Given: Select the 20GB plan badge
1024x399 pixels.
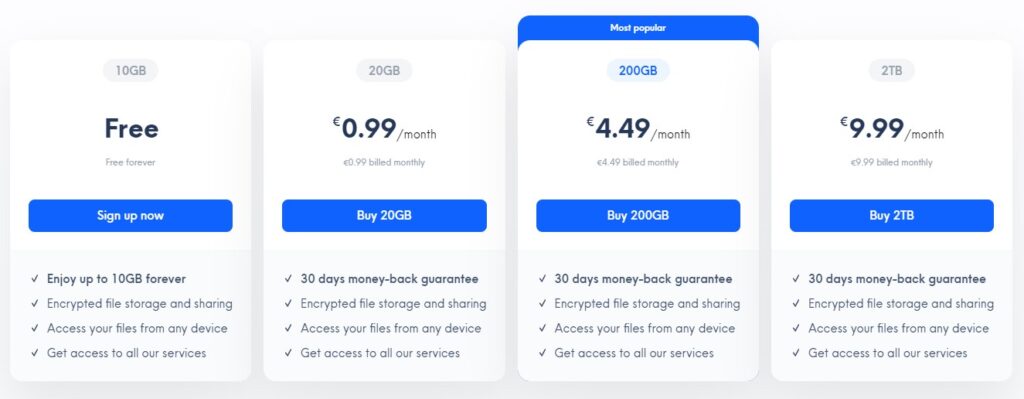Looking at the screenshot, I should 384,71.
